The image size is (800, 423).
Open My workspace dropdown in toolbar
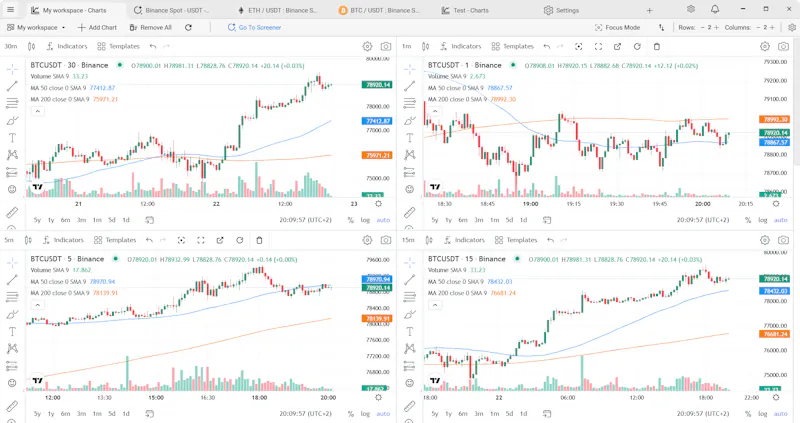coord(36,28)
